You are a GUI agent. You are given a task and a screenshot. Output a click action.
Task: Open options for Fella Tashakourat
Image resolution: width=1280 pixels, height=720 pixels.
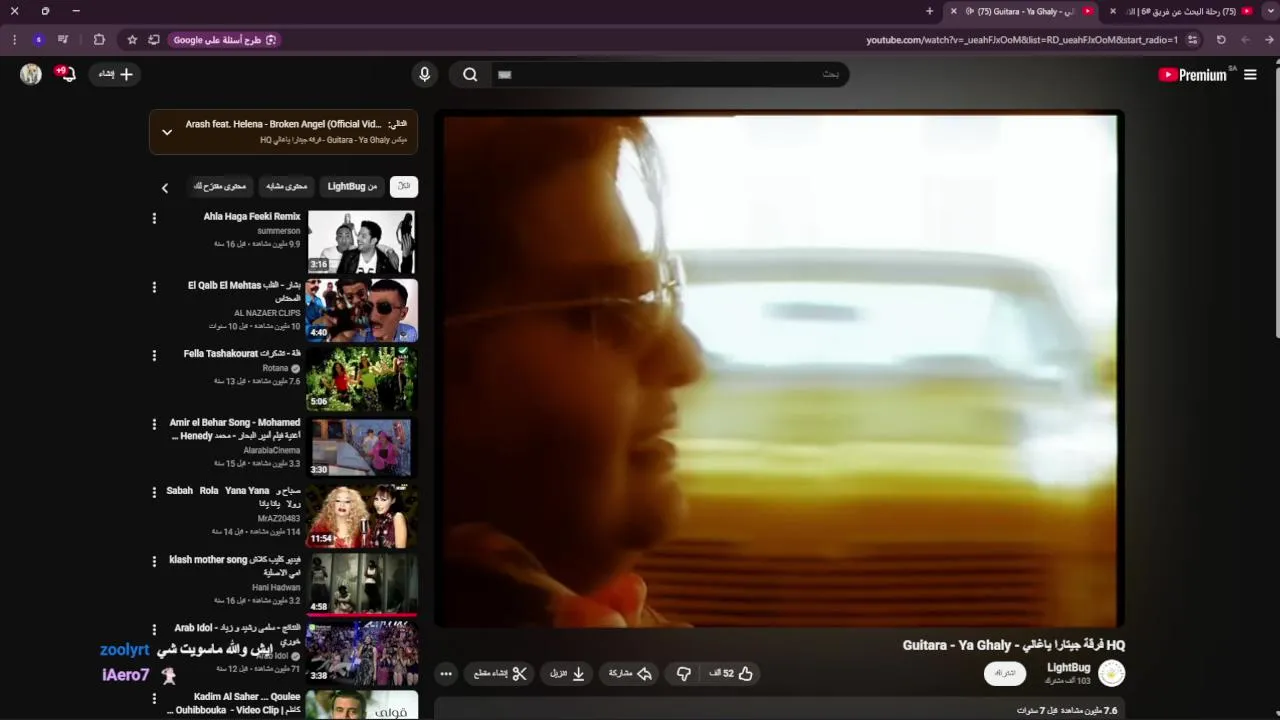(154, 355)
